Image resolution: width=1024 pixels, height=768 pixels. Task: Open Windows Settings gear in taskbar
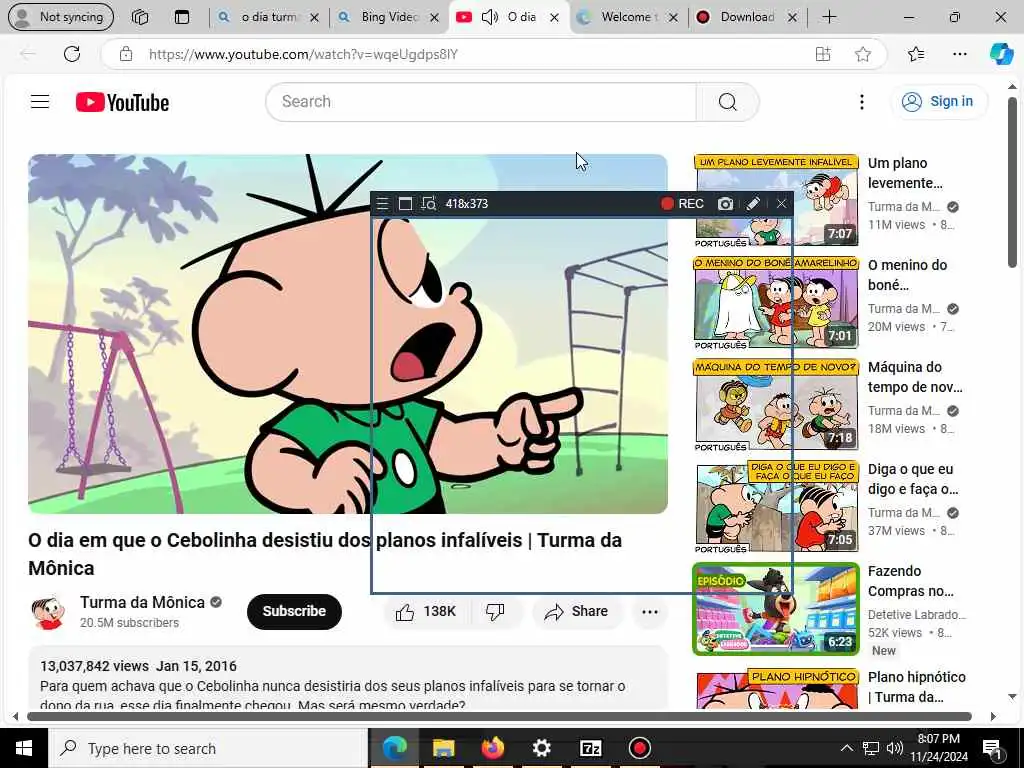coord(541,748)
